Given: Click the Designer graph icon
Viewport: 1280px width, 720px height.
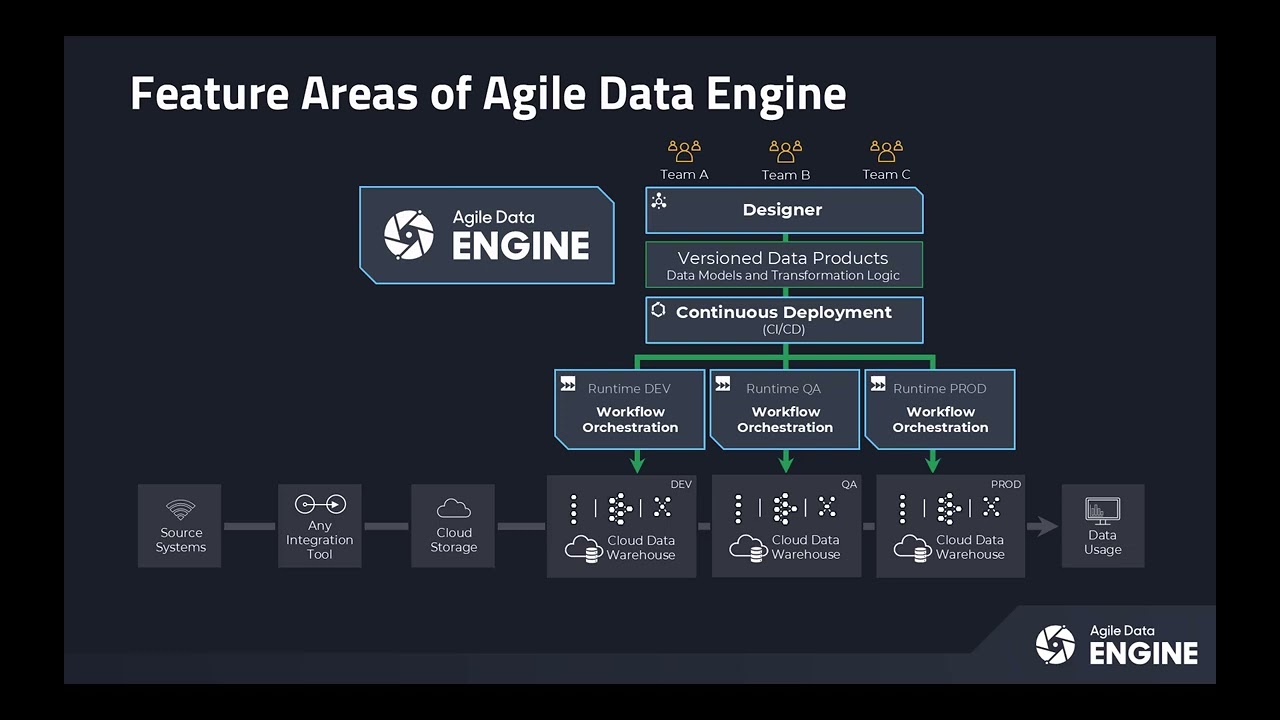Looking at the screenshot, I should tap(659, 201).
